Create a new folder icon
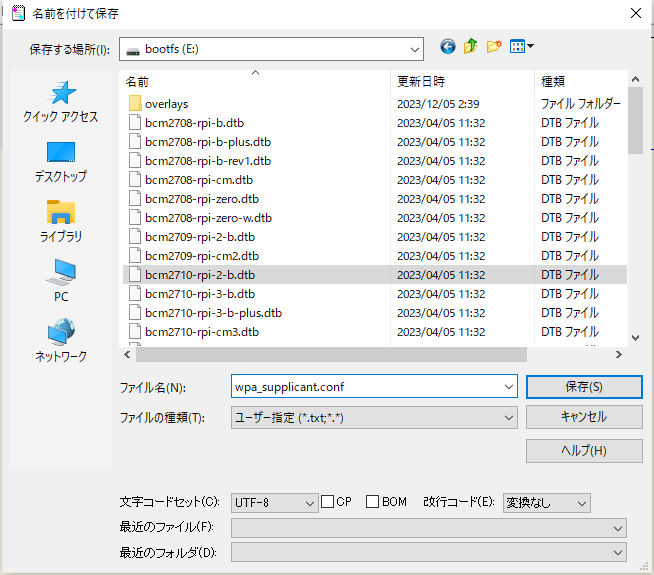The image size is (654, 575). point(494,46)
